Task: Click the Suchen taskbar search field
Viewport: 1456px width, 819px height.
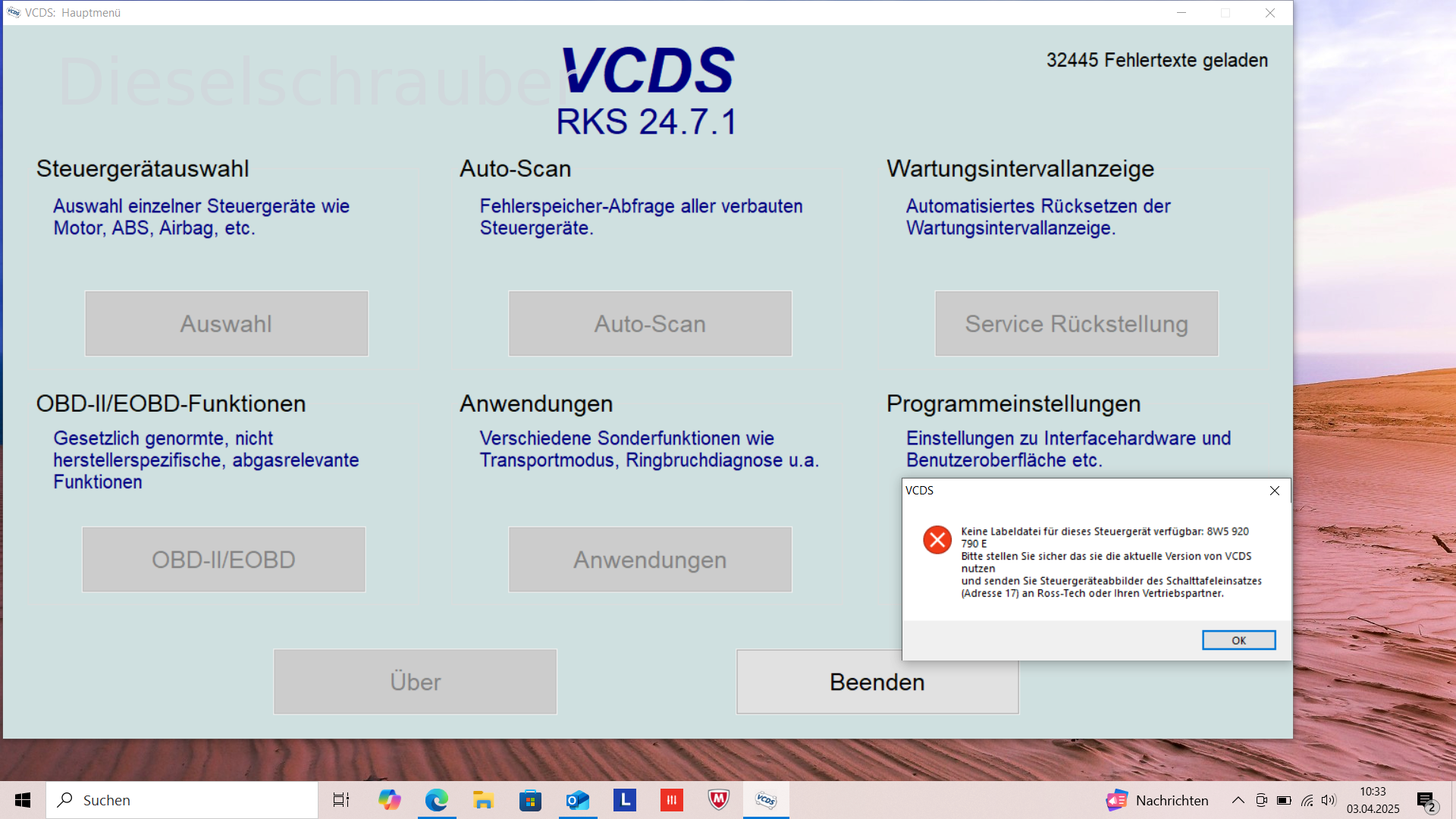Action: tap(182, 800)
